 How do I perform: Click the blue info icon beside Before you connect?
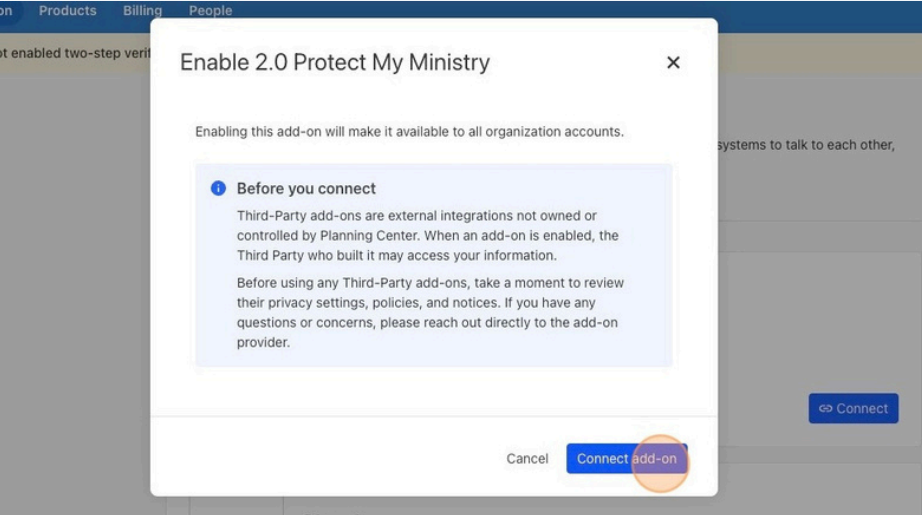tap(218, 188)
